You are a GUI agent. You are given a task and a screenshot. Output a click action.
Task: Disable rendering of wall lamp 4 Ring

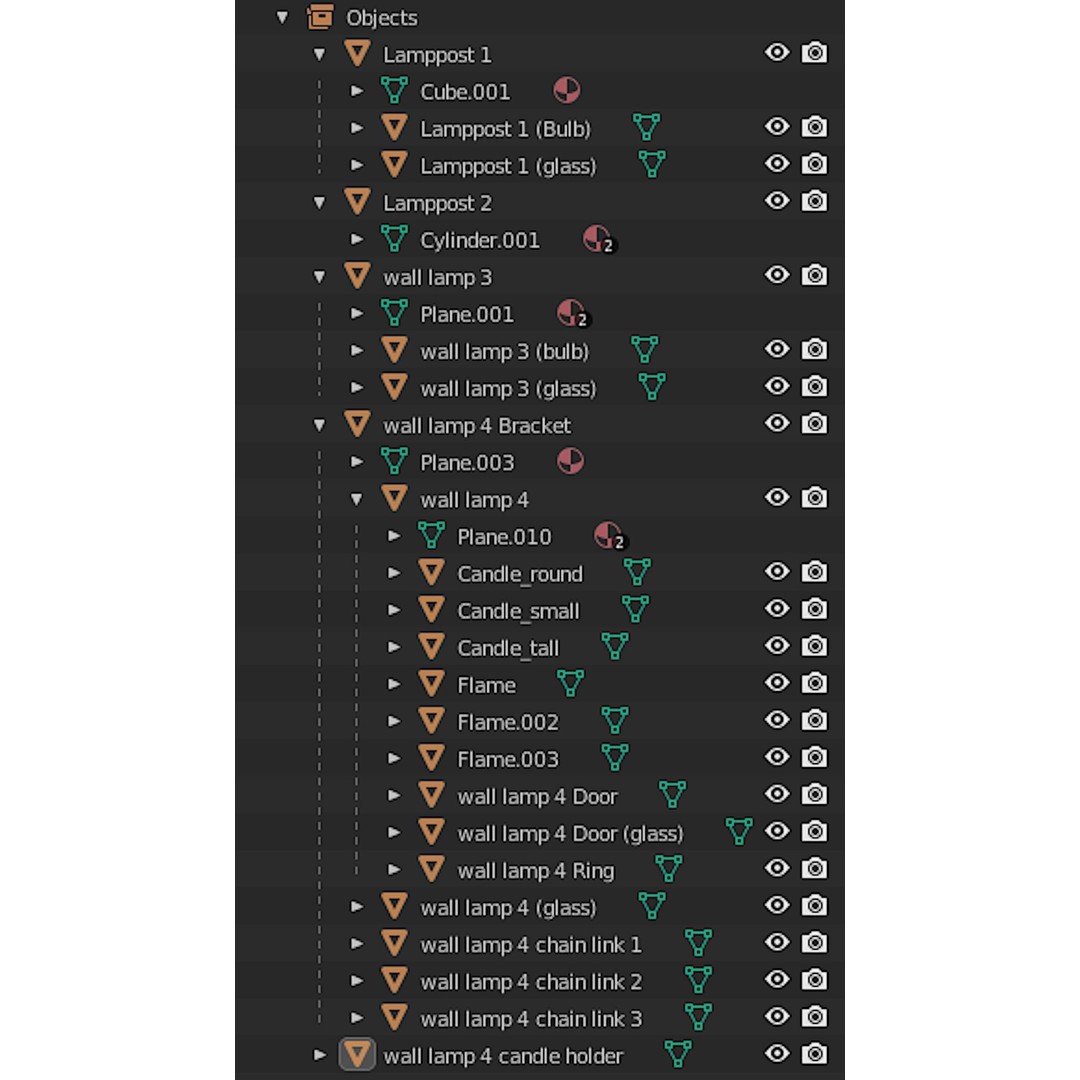[814, 869]
